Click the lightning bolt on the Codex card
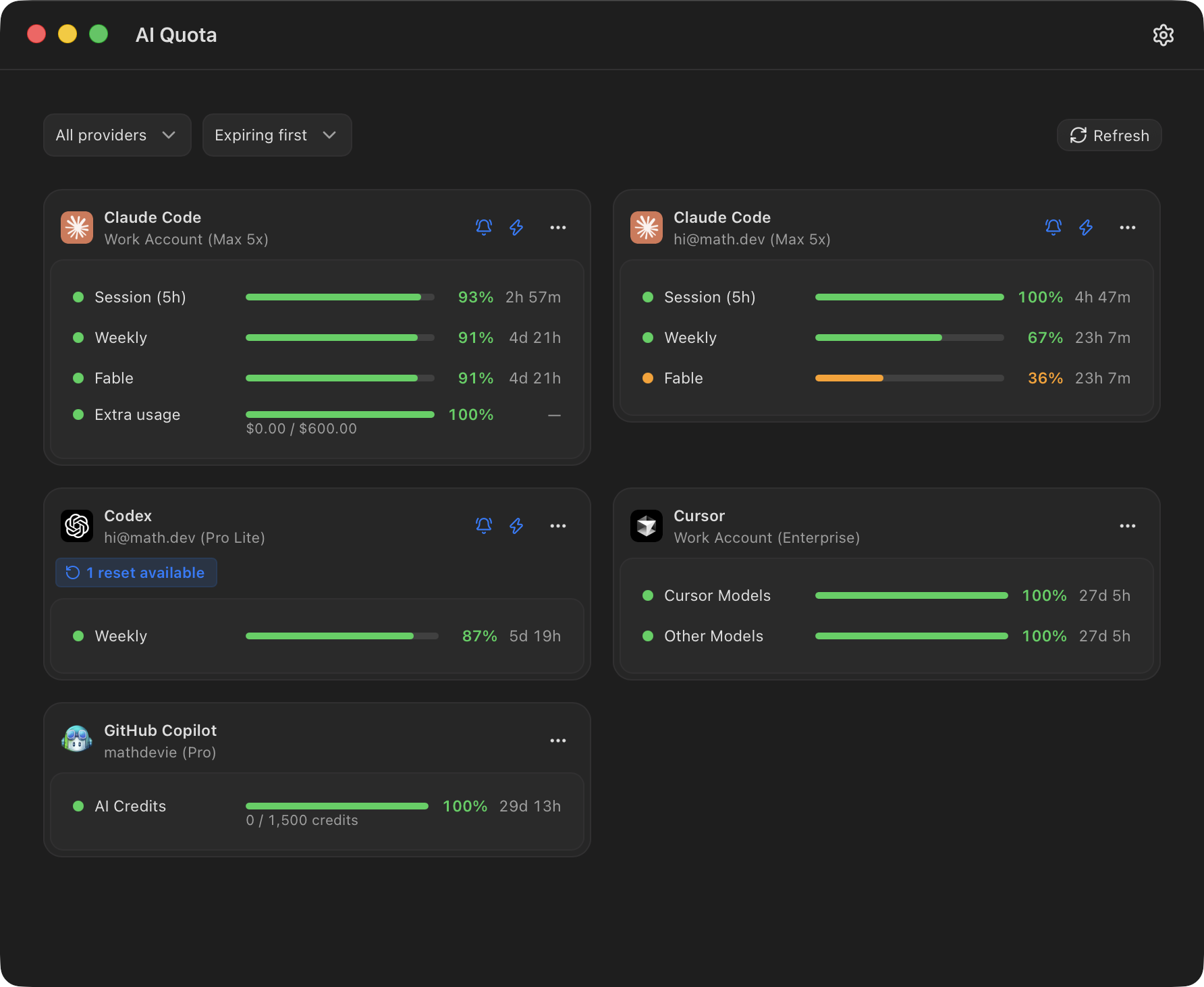The width and height of the screenshot is (1204, 987). [x=516, y=525]
